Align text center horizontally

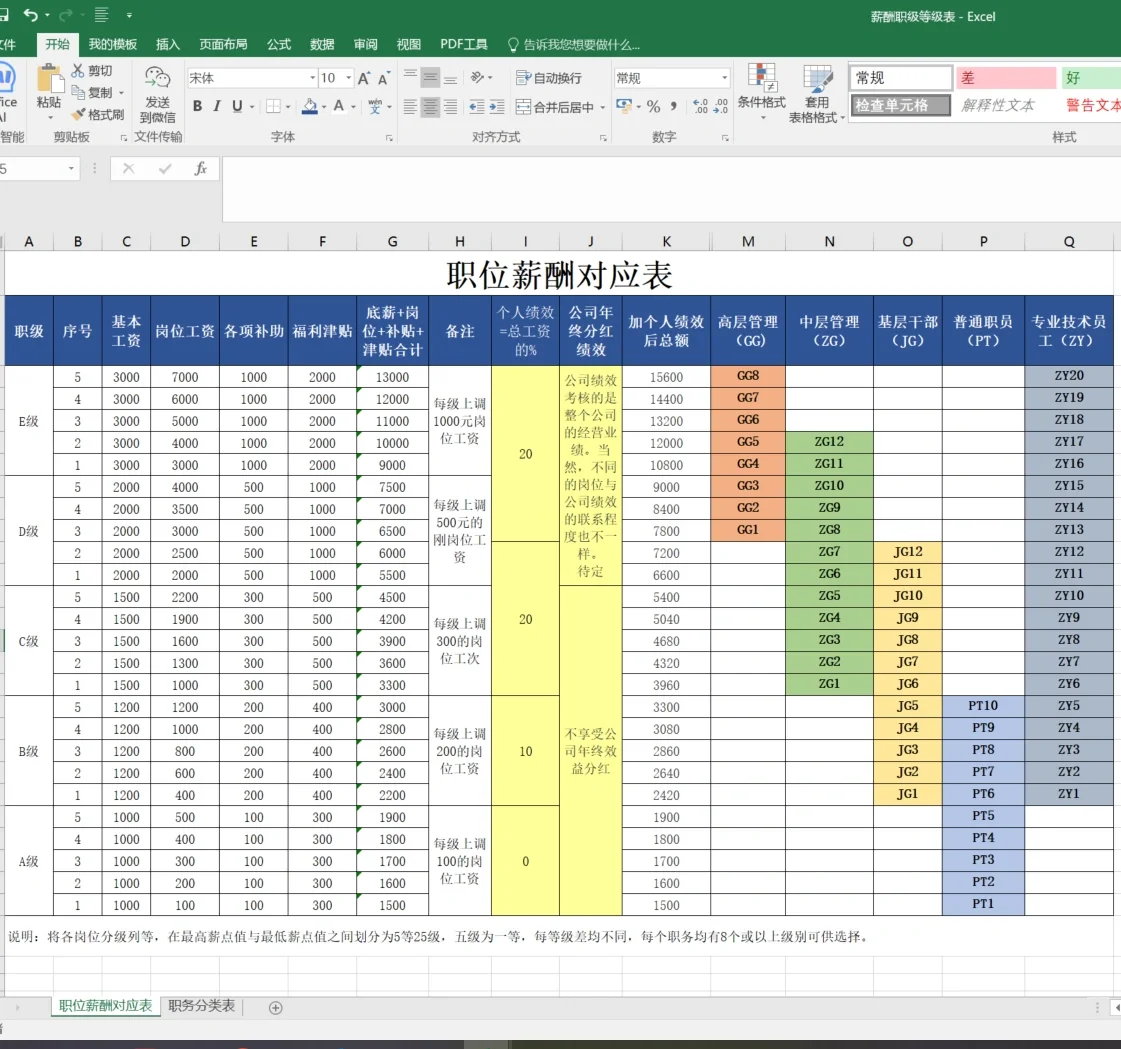[430, 107]
